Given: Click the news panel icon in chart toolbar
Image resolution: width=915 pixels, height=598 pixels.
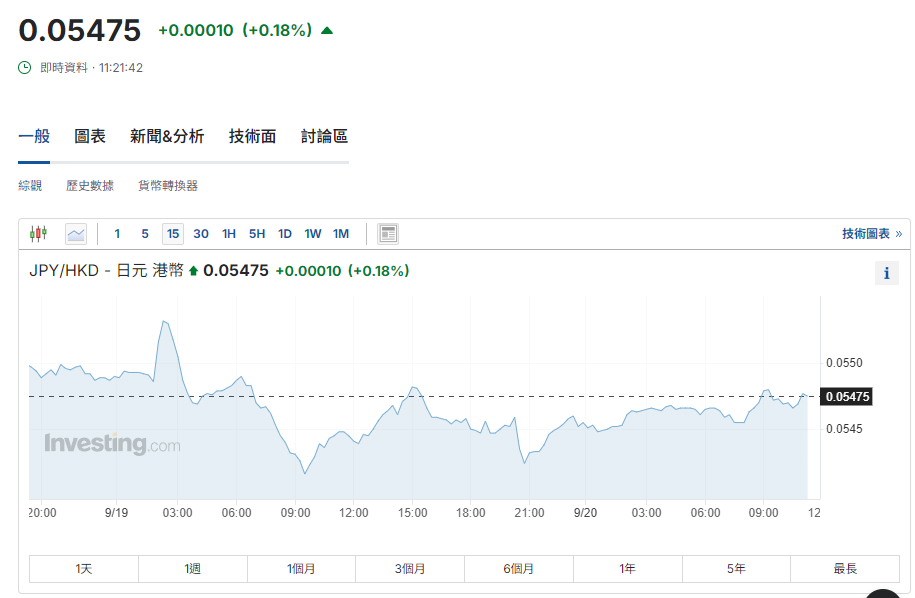Looking at the screenshot, I should click(x=388, y=234).
